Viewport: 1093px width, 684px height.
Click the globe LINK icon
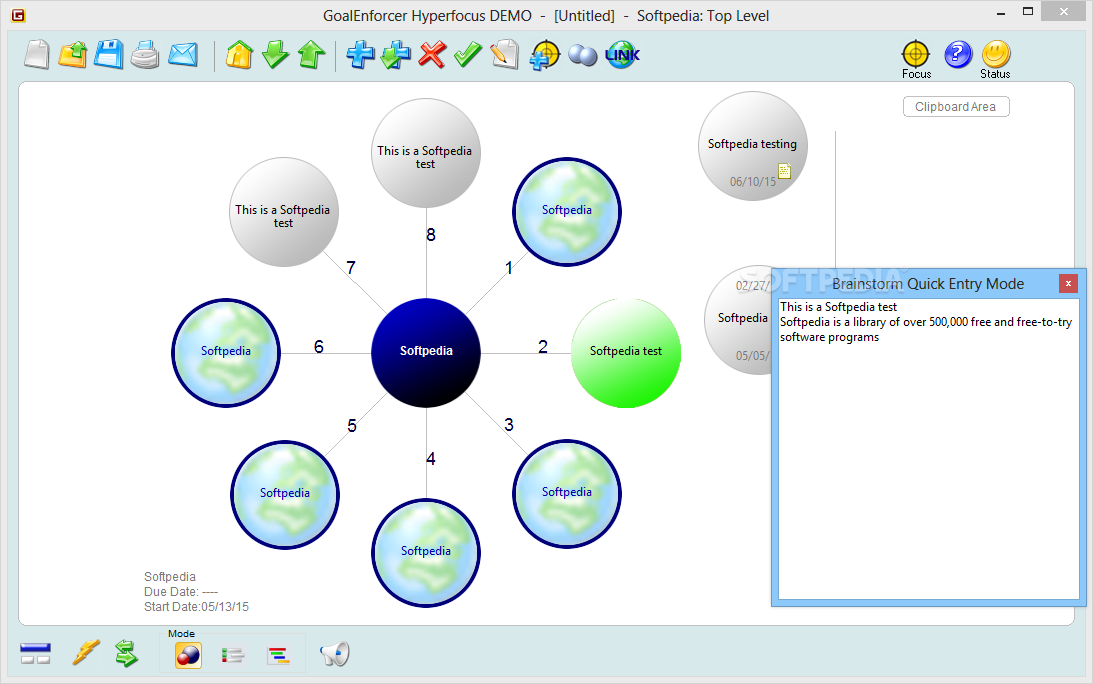pos(622,54)
